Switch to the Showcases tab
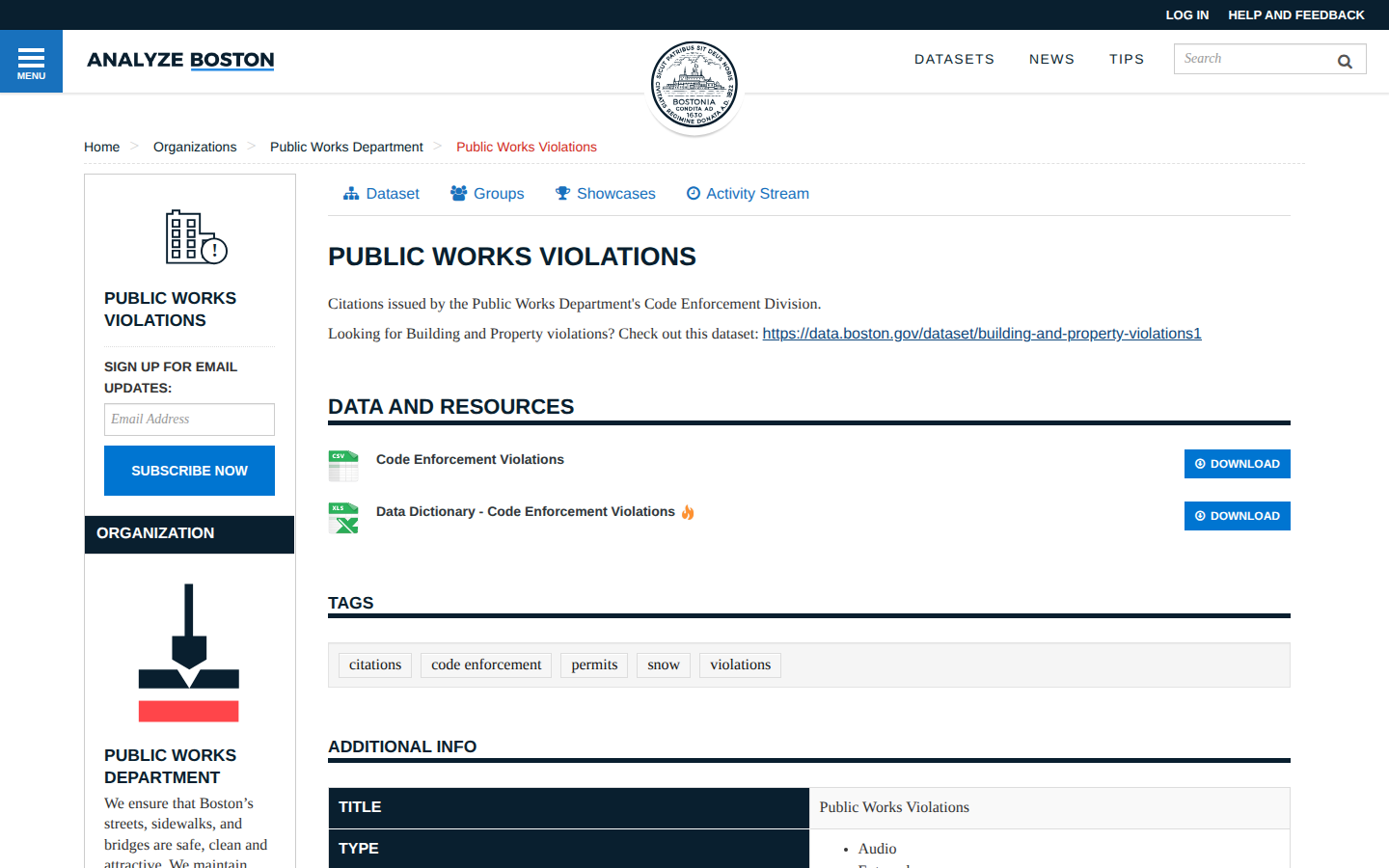Viewport: 1389px width, 868px height. point(606,194)
